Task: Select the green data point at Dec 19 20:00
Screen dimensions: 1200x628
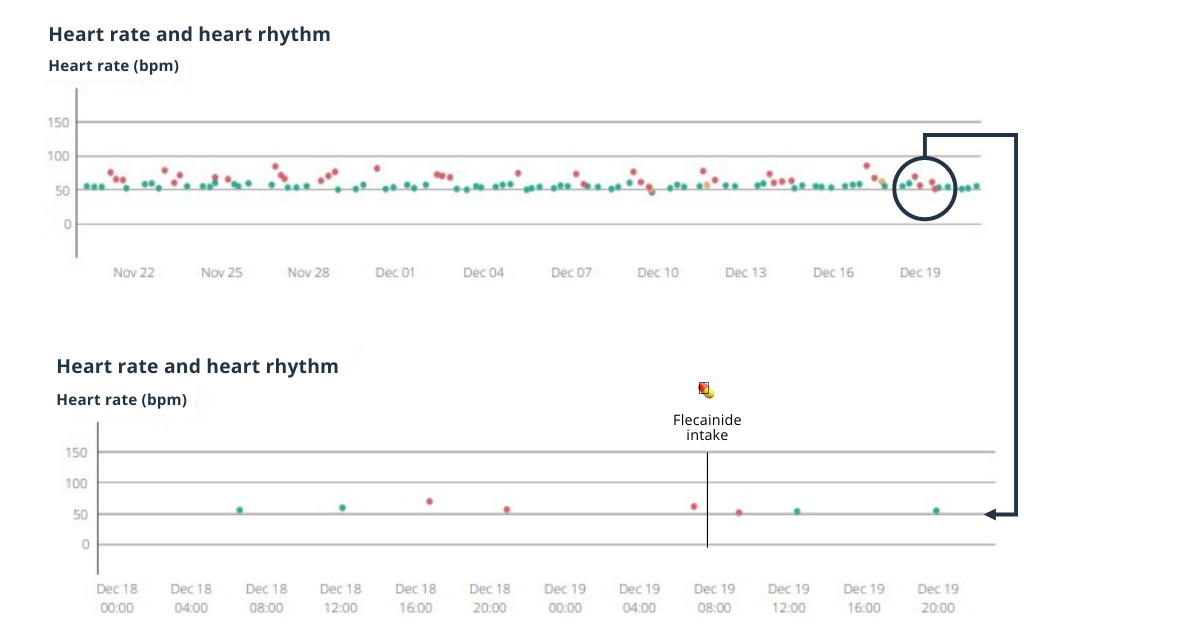Action: [936, 510]
